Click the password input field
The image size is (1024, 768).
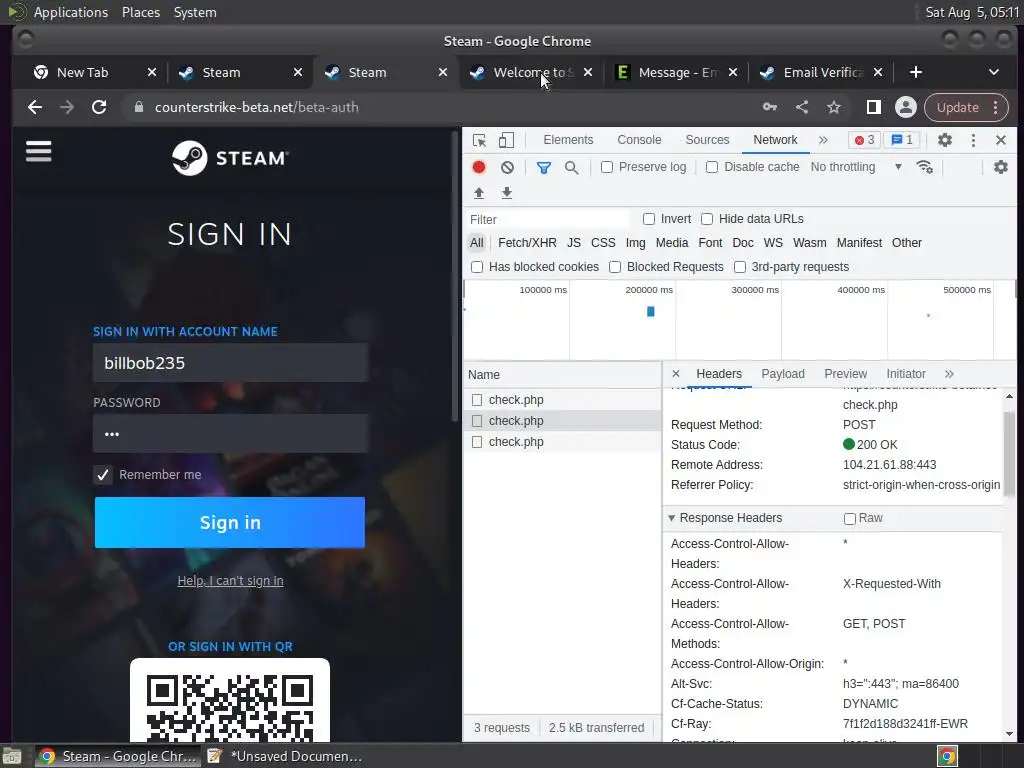pos(231,433)
